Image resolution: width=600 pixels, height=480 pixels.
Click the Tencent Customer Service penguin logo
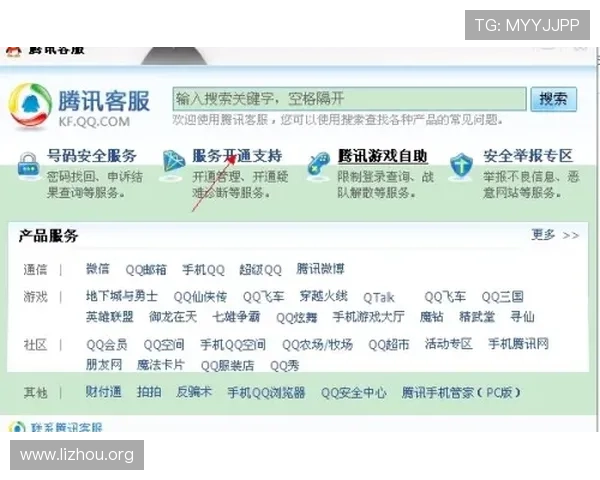(x=30, y=105)
